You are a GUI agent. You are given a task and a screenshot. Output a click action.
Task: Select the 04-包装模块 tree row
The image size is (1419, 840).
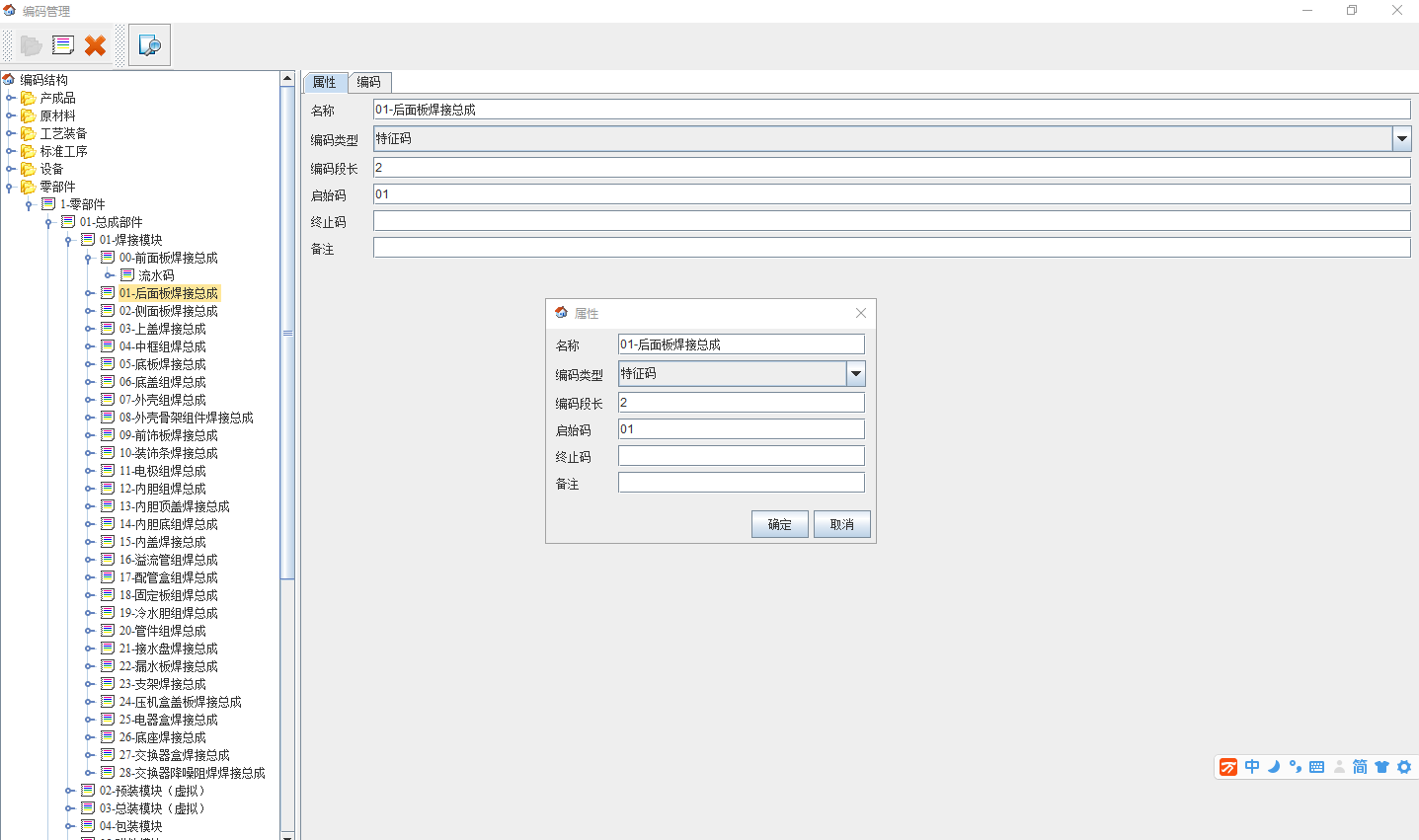tap(131, 826)
